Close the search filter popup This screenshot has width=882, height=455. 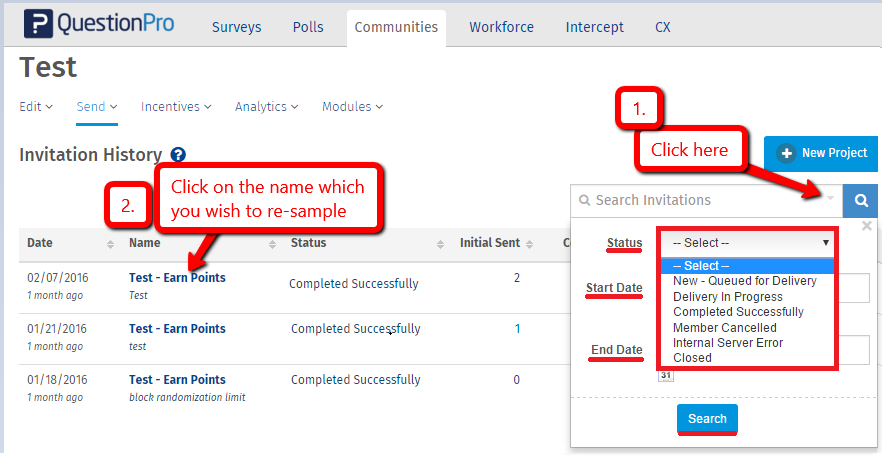[x=867, y=226]
